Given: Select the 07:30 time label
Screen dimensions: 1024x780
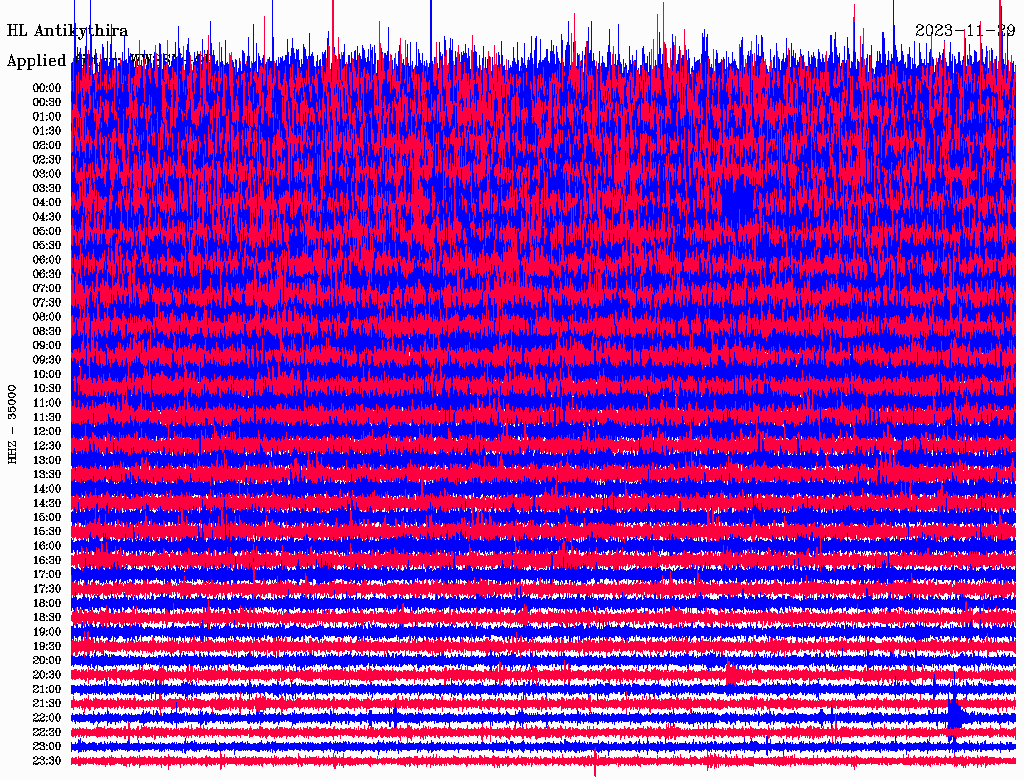Looking at the screenshot, I should [x=47, y=303].
